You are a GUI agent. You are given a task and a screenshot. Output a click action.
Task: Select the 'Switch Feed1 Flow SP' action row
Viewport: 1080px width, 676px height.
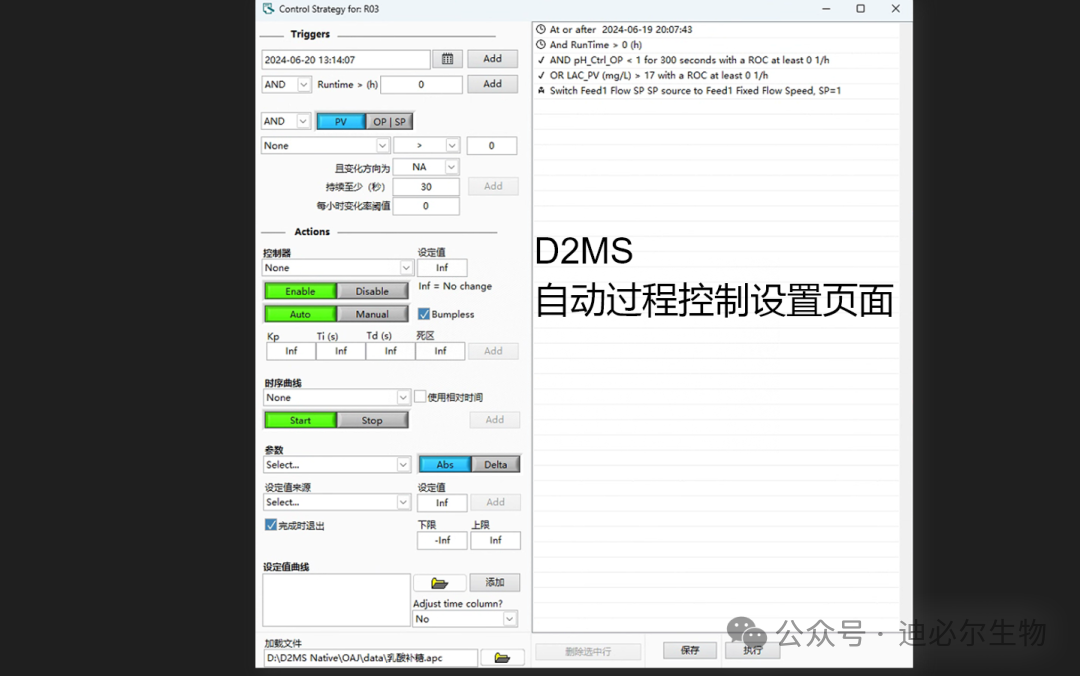pyautogui.click(x=716, y=90)
